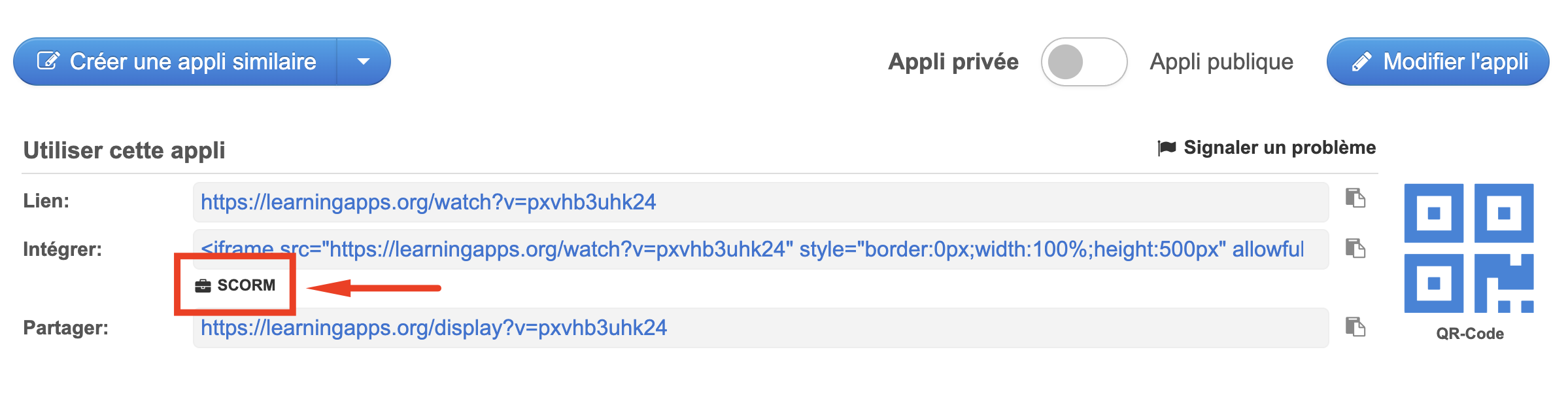Image resolution: width=1568 pixels, height=411 pixels.
Task: Copy the Intégrer iframe code icon
Action: pyautogui.click(x=1355, y=248)
